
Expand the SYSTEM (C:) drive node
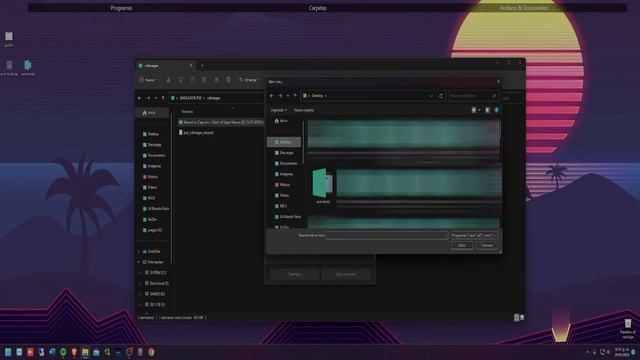click(141, 273)
